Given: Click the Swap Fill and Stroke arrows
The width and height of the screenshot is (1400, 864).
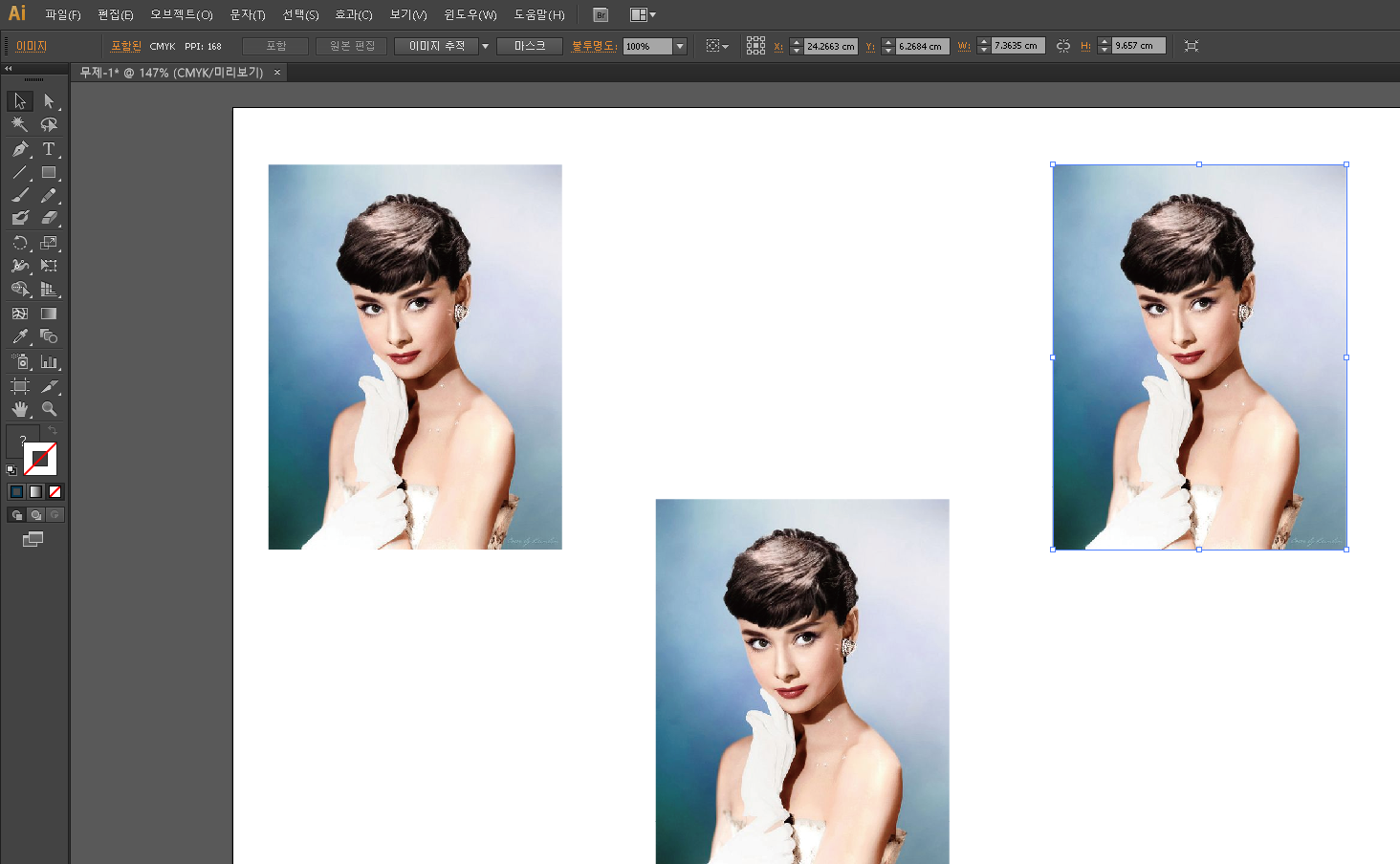Looking at the screenshot, I should coord(53,431).
